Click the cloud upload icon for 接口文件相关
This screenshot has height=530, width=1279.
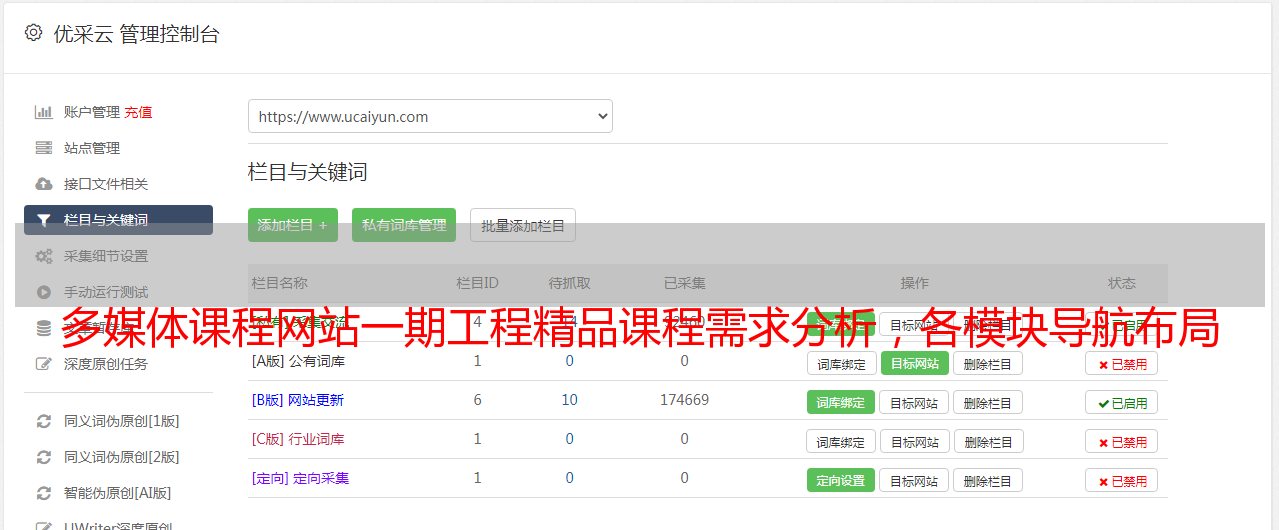pyautogui.click(x=43, y=184)
